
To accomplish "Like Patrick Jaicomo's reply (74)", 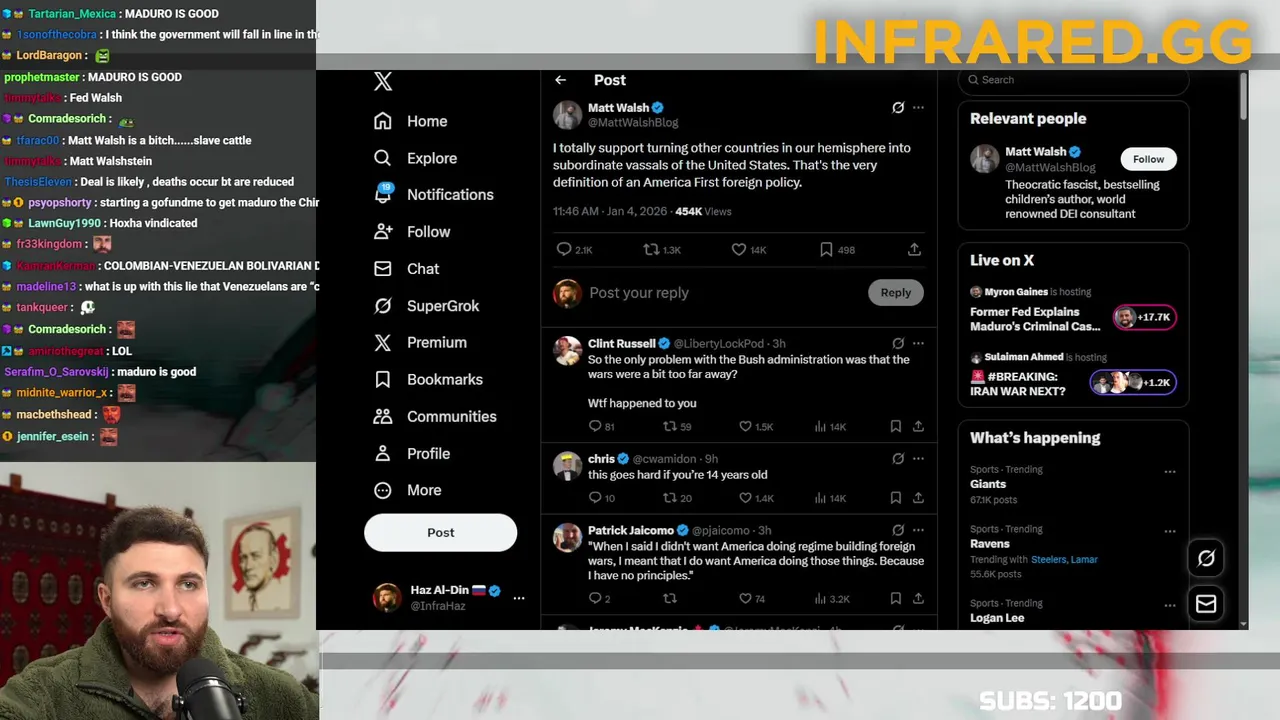I will pos(745,598).
